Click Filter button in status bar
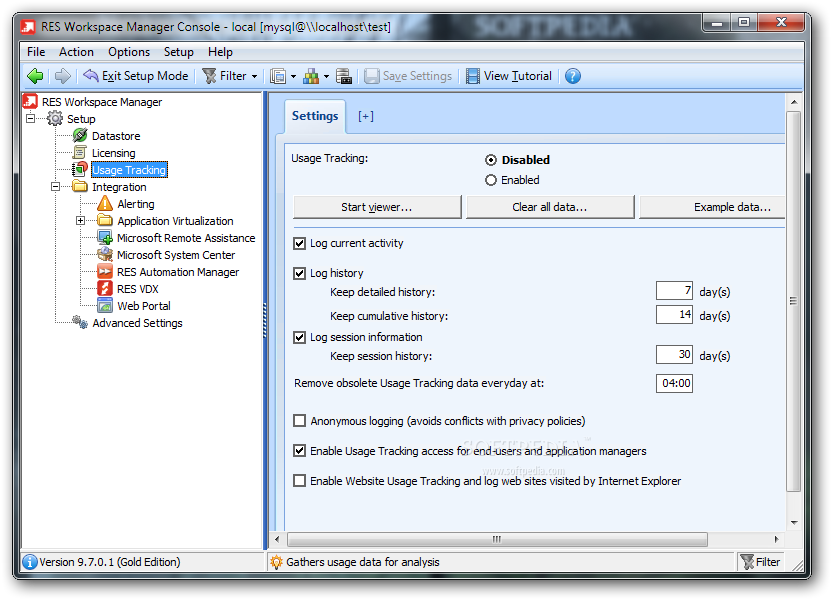The image size is (832, 600). (760, 562)
